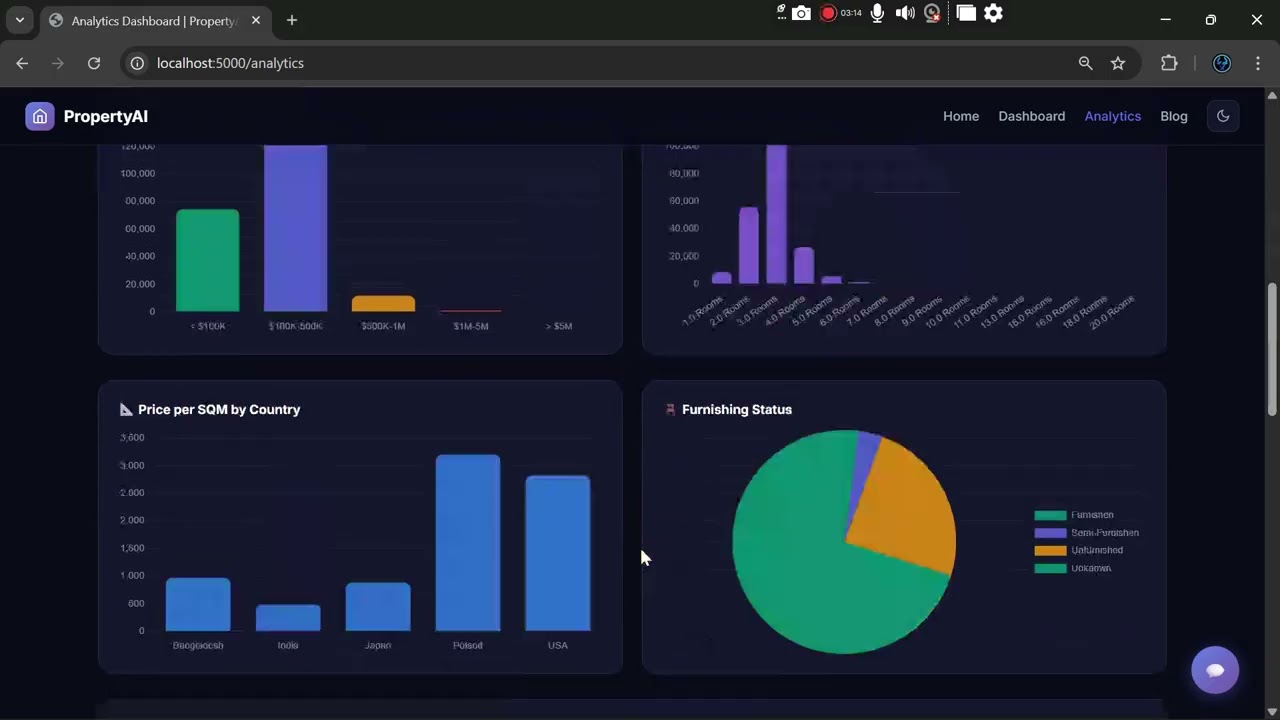The image size is (1280, 720).
Task: Open the zoom magnifier in address bar
Action: tap(1085, 63)
